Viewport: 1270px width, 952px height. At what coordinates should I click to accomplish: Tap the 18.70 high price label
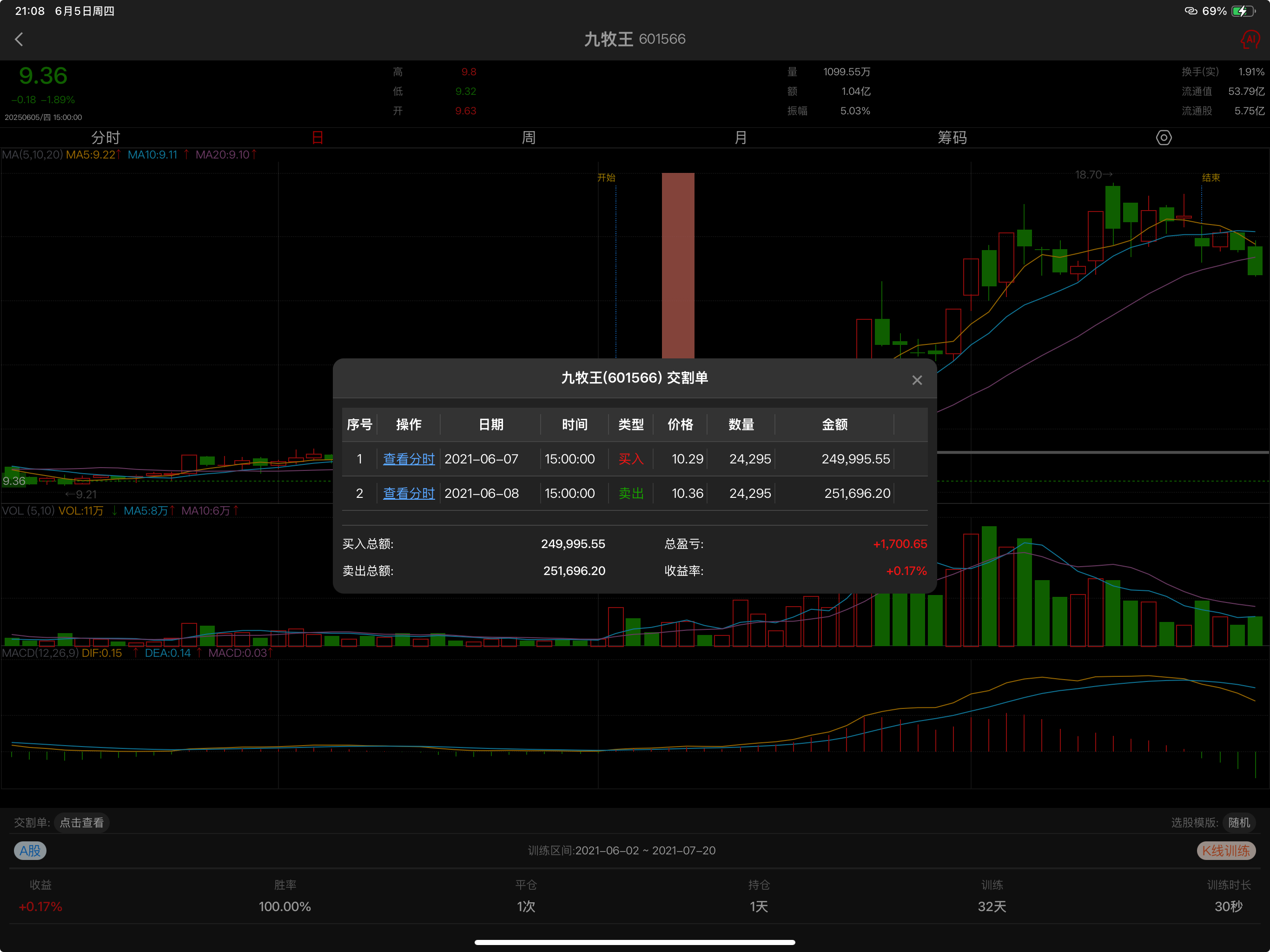coord(1093,175)
